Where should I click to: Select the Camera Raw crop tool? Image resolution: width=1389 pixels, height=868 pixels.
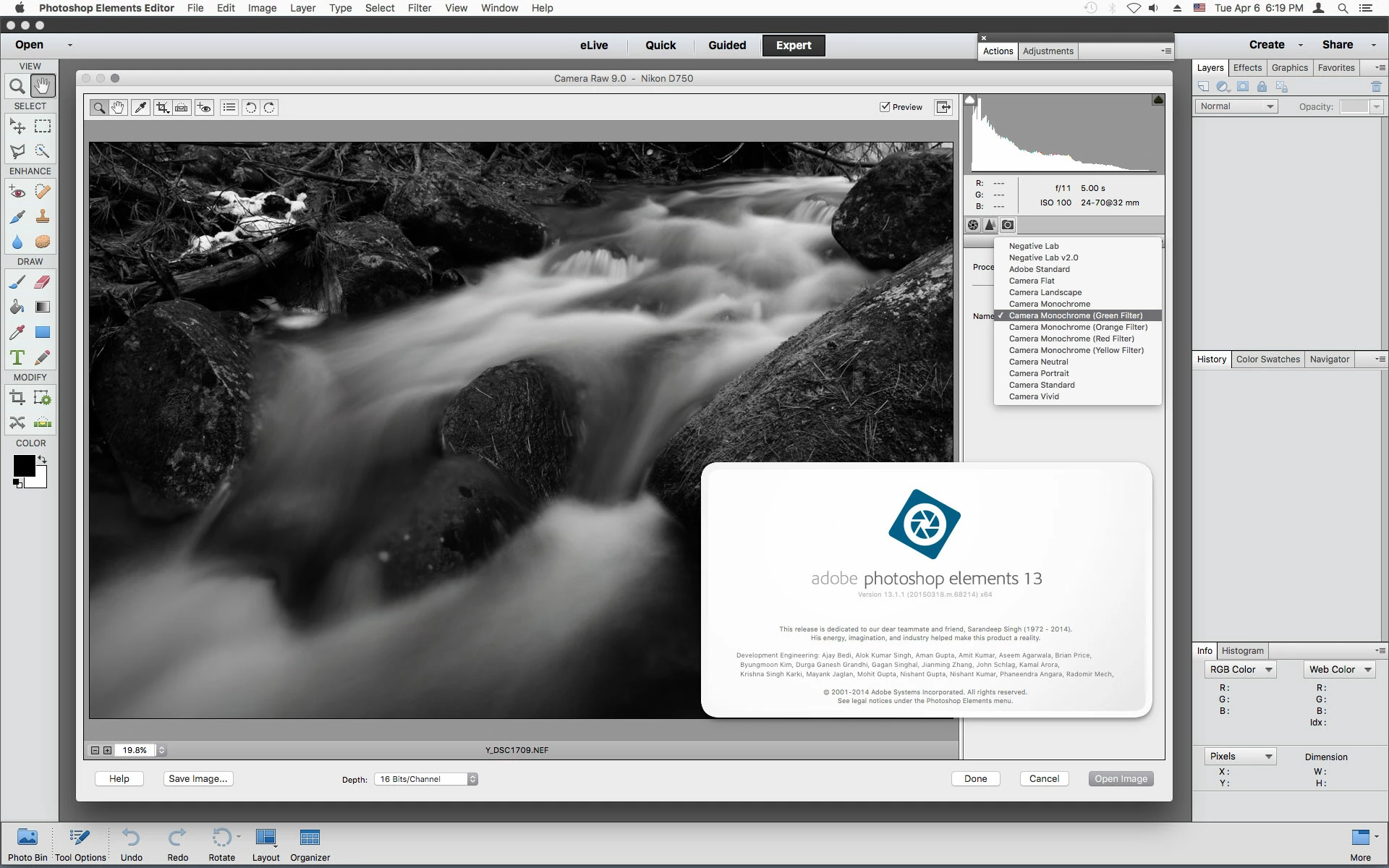(x=161, y=108)
